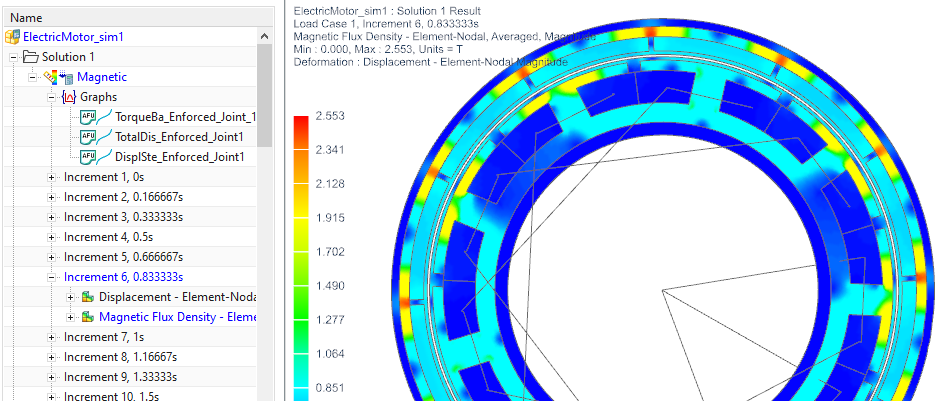Collapse the Solution 1 tree node
Viewport: 947px width, 401px height.
pyautogui.click(x=12, y=57)
